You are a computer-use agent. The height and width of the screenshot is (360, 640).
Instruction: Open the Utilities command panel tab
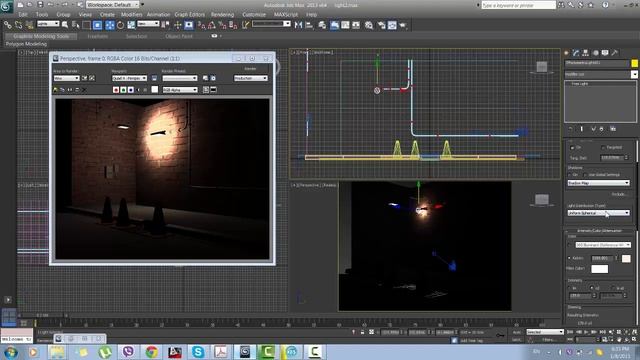pos(615,53)
